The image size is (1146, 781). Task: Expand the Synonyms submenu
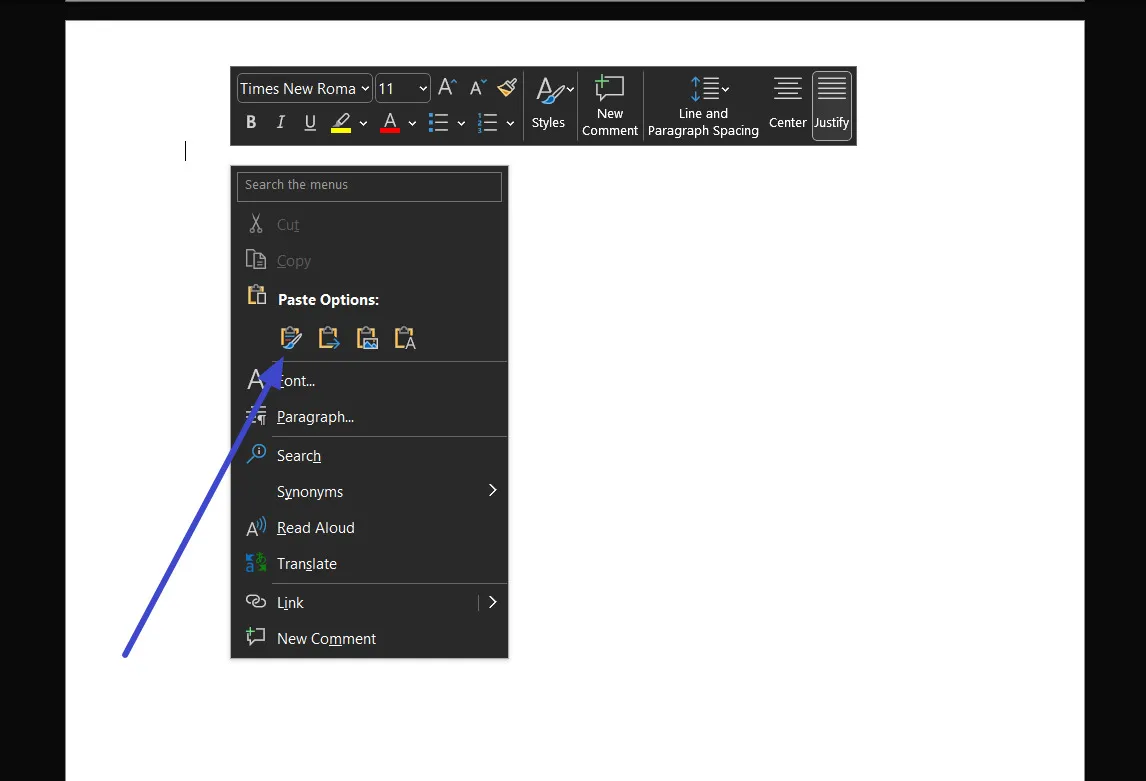[x=369, y=491]
